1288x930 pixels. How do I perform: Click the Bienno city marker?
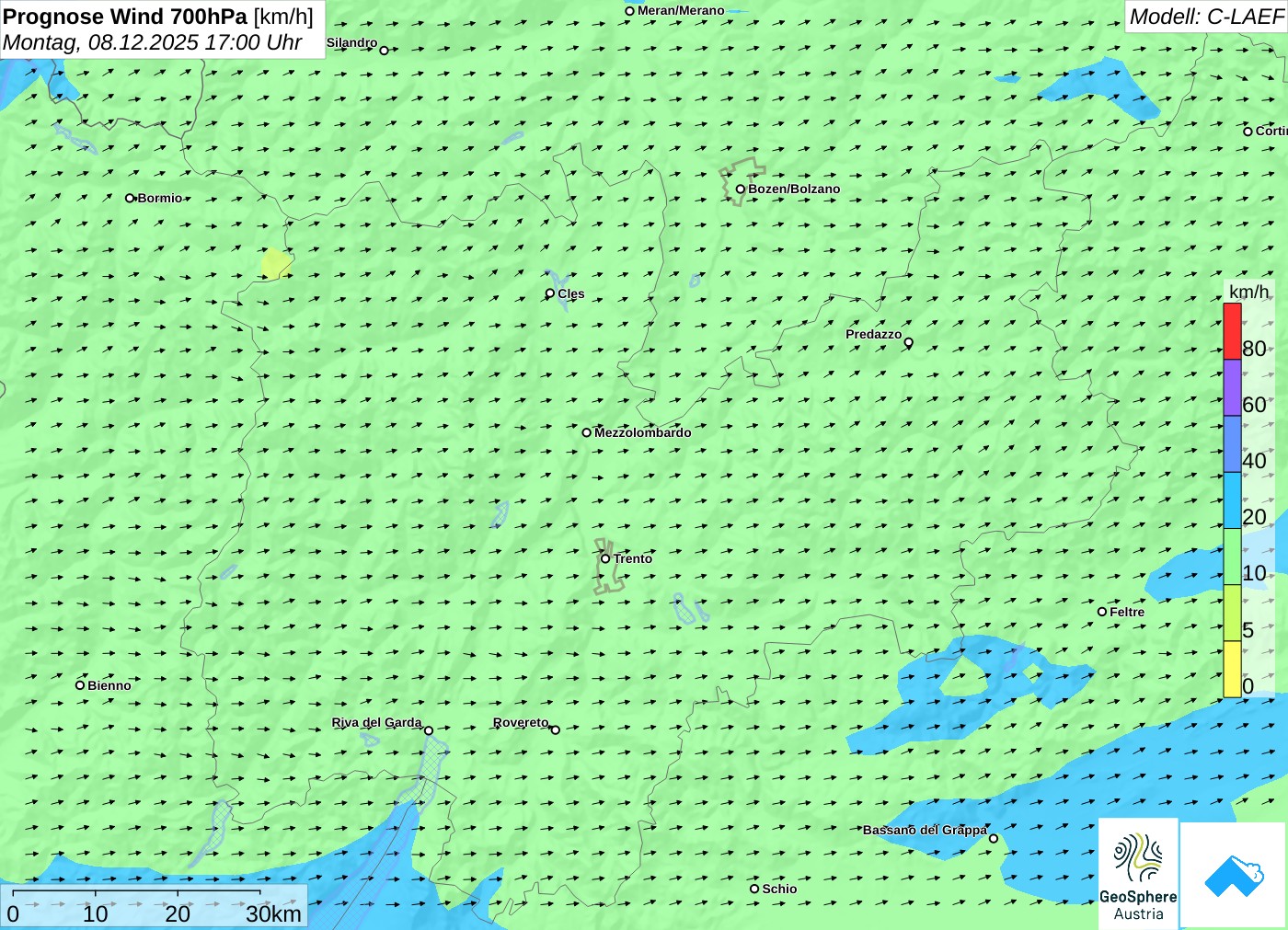pyautogui.click(x=80, y=685)
